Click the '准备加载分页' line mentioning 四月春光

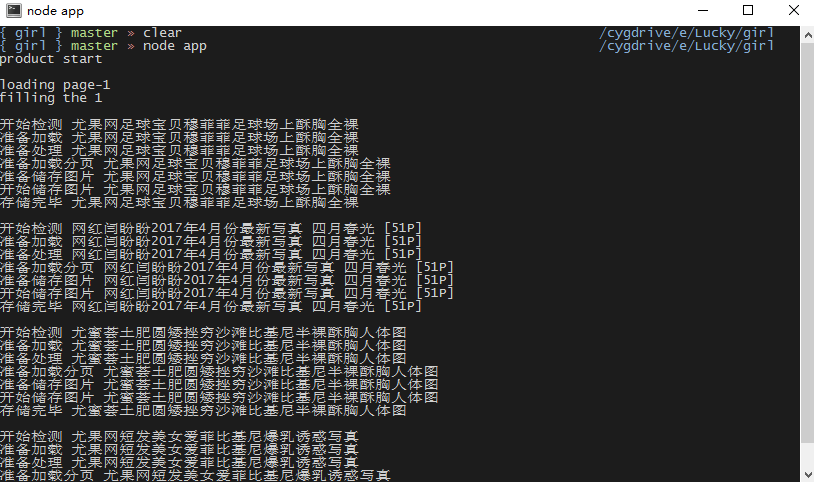227,267
